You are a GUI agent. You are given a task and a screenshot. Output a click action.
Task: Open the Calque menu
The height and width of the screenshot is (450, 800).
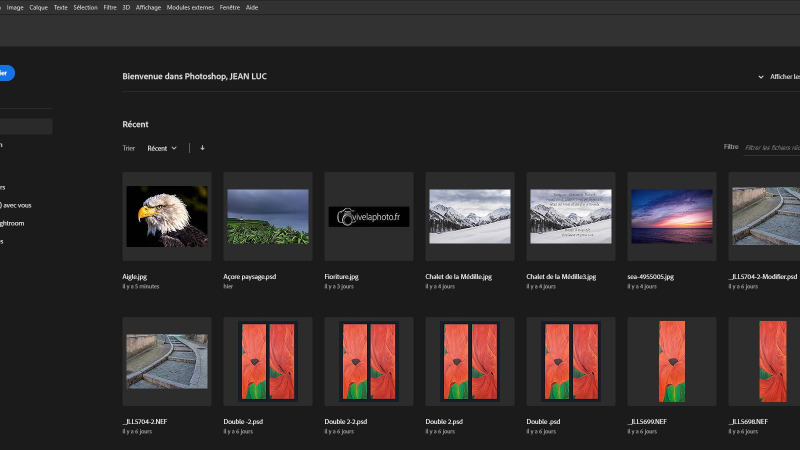[38, 7]
